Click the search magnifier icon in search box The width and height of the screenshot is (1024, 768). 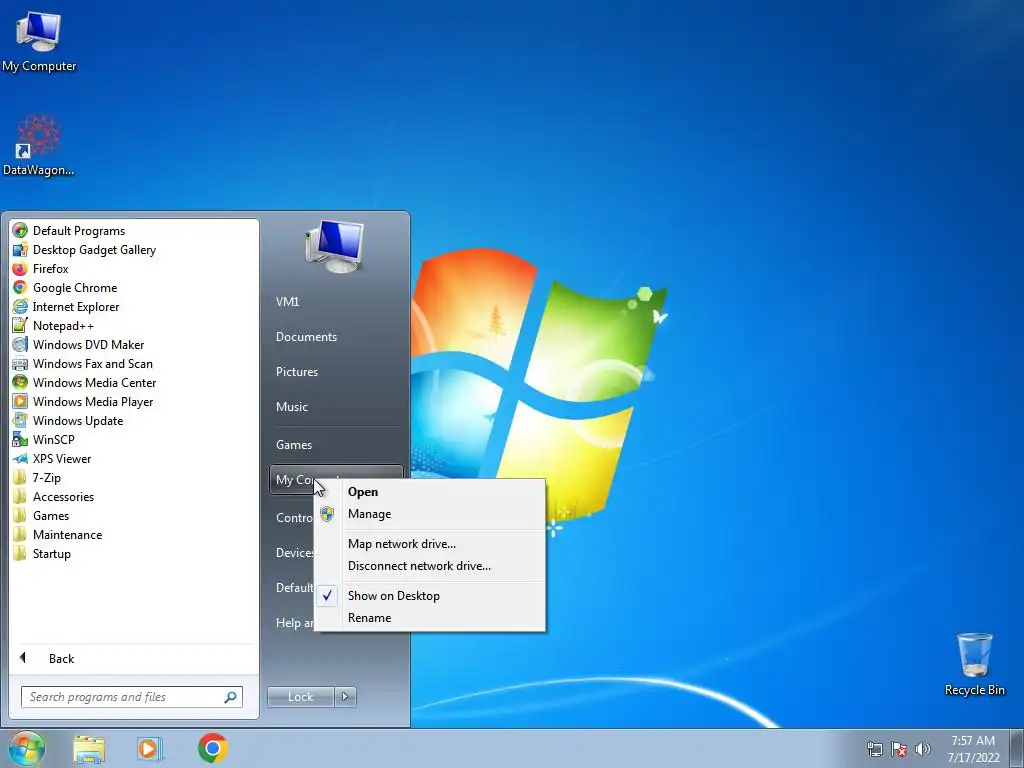pyautogui.click(x=231, y=697)
